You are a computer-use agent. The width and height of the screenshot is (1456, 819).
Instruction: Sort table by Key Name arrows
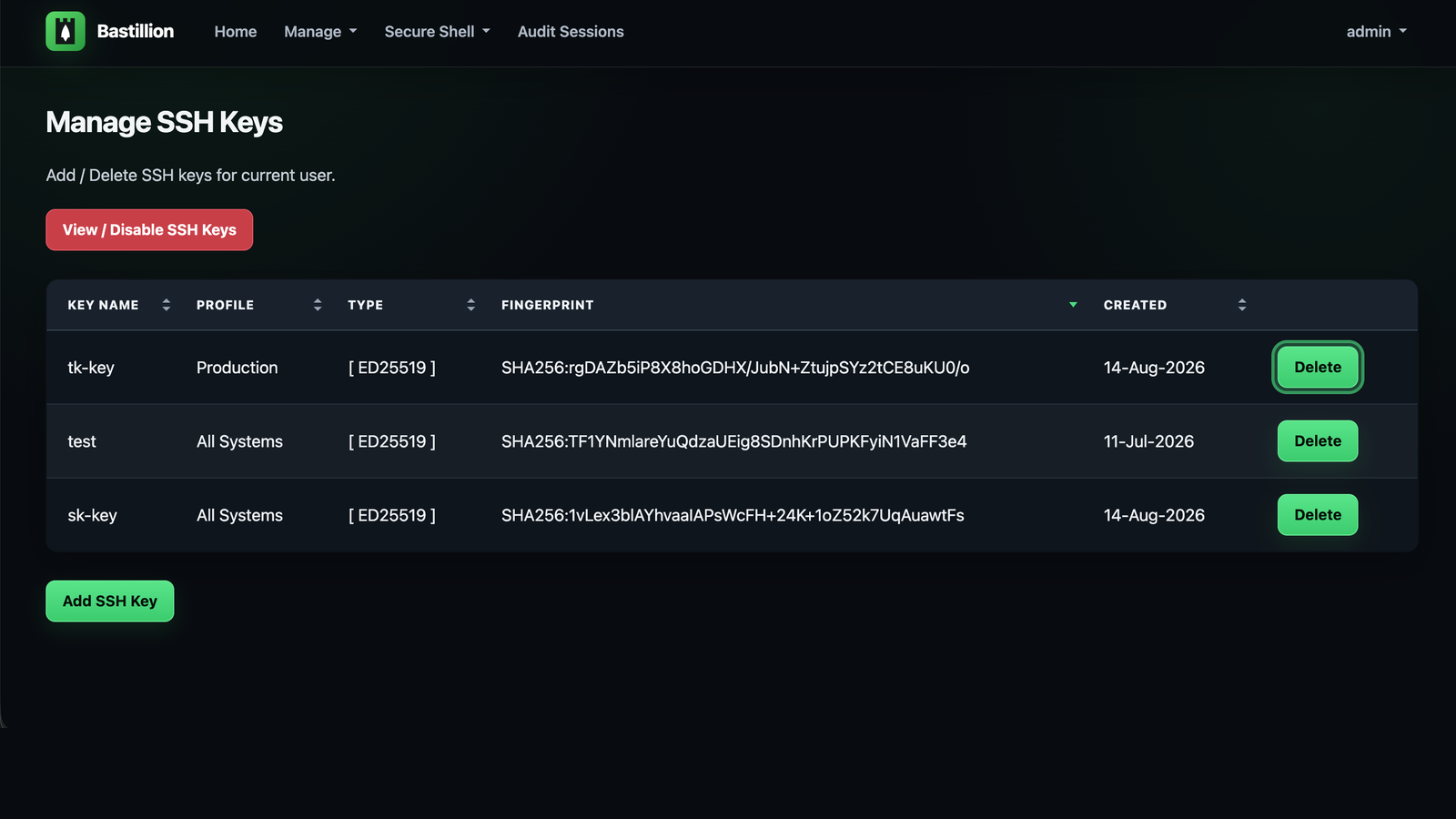point(167,305)
